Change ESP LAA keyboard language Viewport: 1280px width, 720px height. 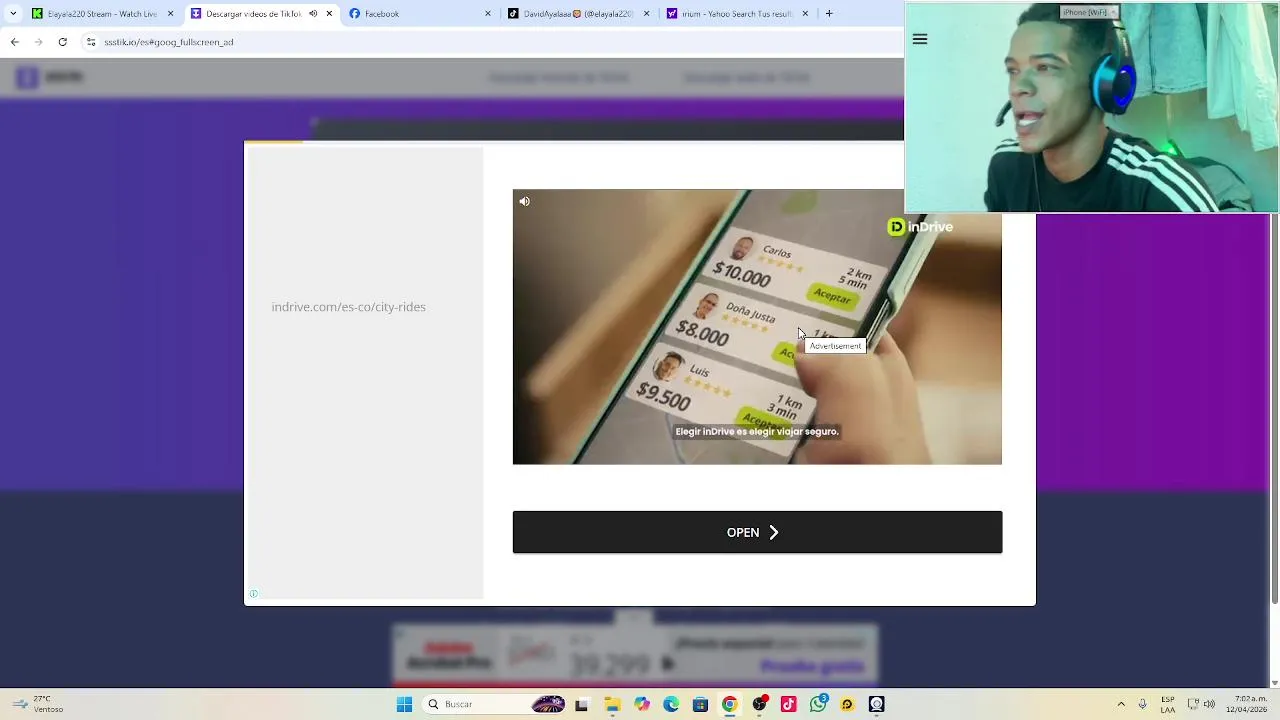click(1168, 704)
